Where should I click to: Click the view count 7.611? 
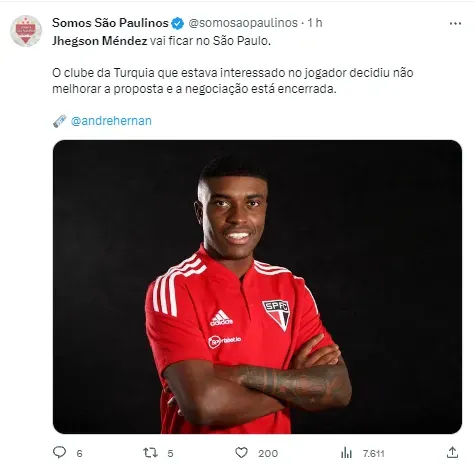(373, 453)
